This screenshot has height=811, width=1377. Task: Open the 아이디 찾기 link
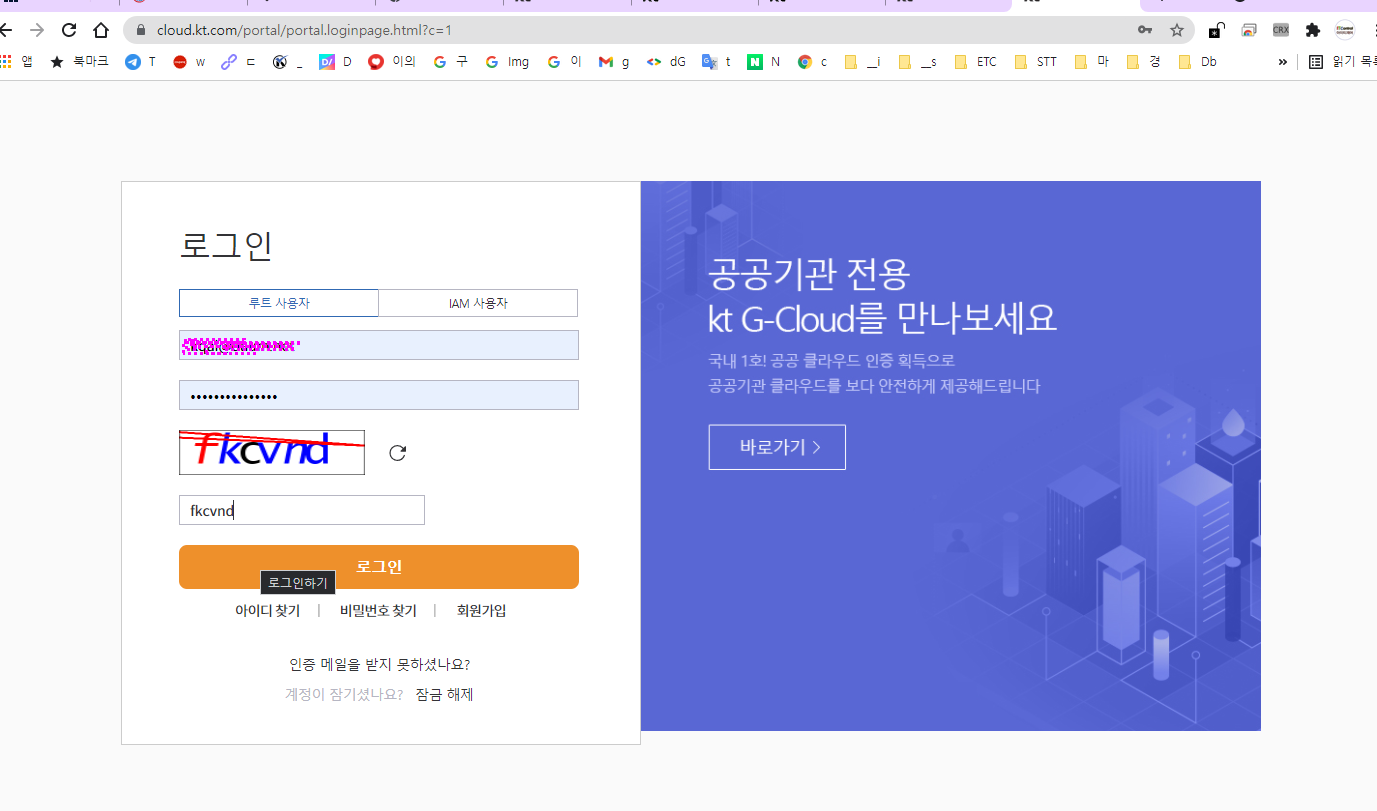(x=267, y=611)
